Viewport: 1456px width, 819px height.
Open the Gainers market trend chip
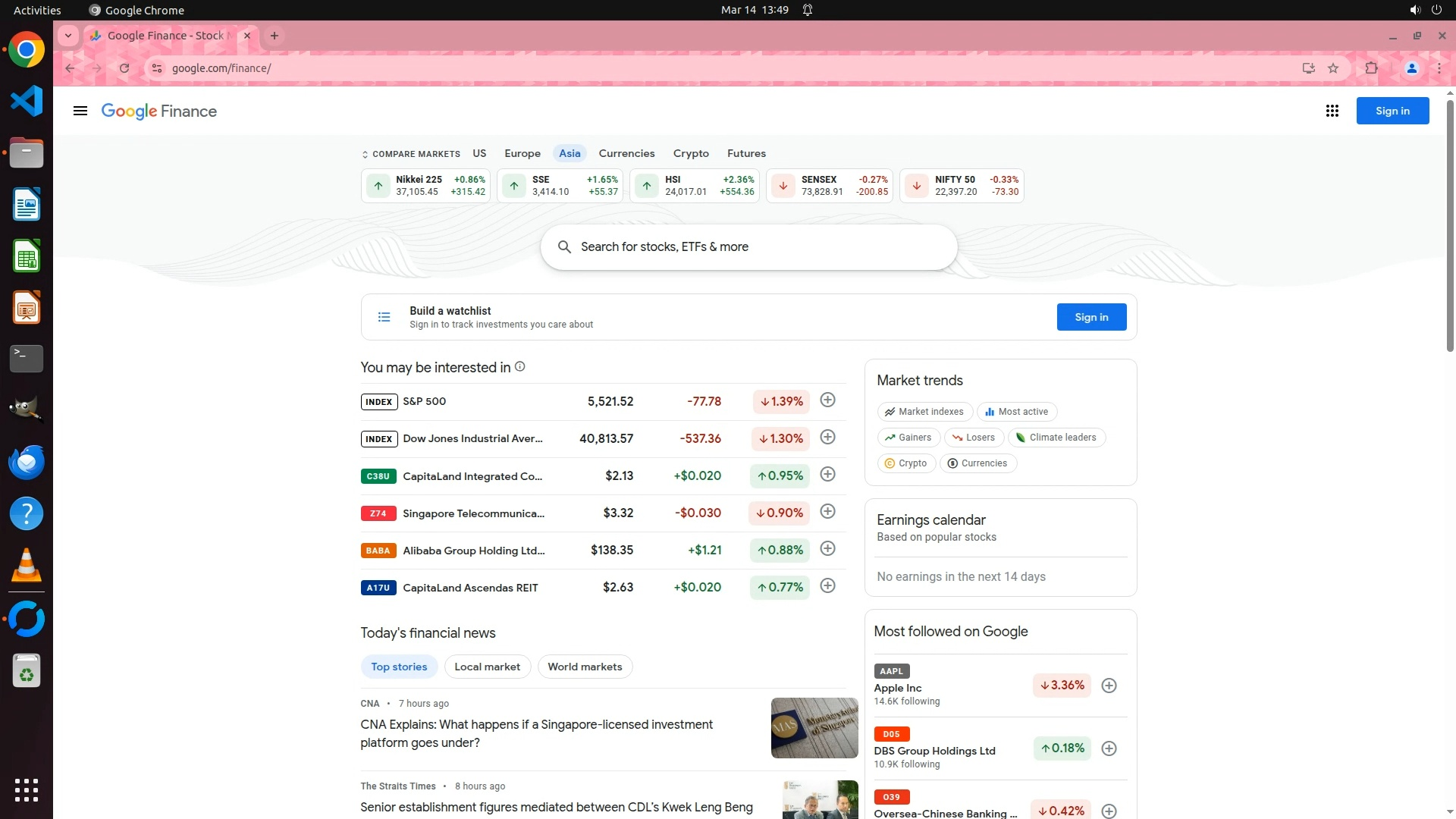click(x=908, y=438)
